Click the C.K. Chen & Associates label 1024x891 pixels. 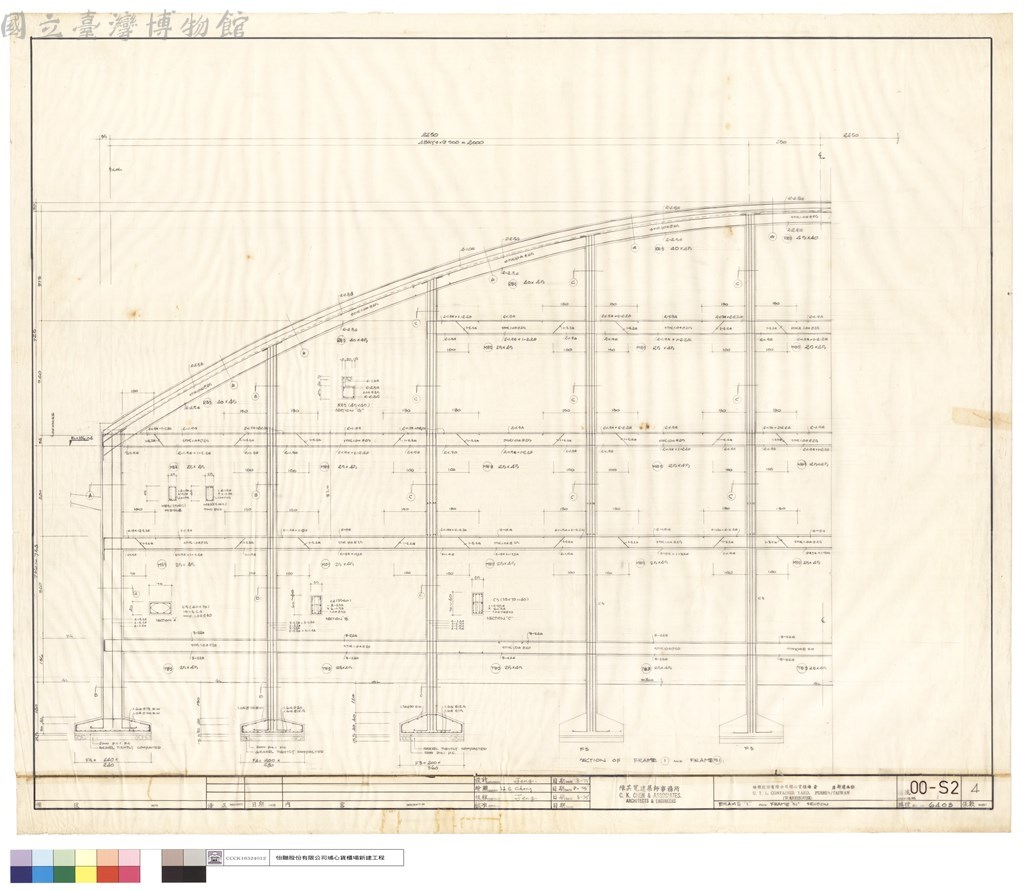coord(650,796)
